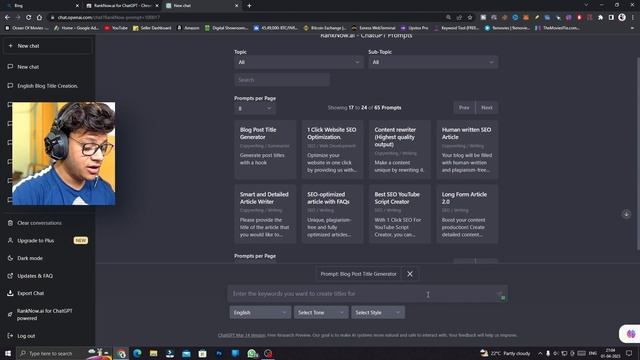Screen dimensions: 640x360
Task: Click the Upgrade to Plus person icon
Action: (x=10, y=240)
